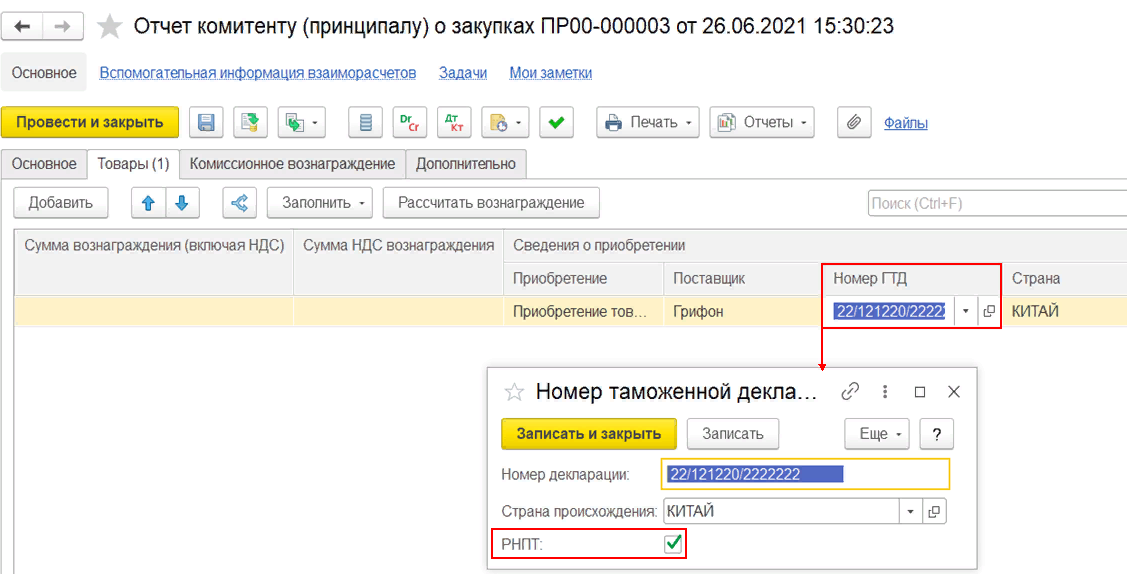The height and width of the screenshot is (575, 1127).
Task: Switch to the Дополнительно tab
Action: [466, 164]
